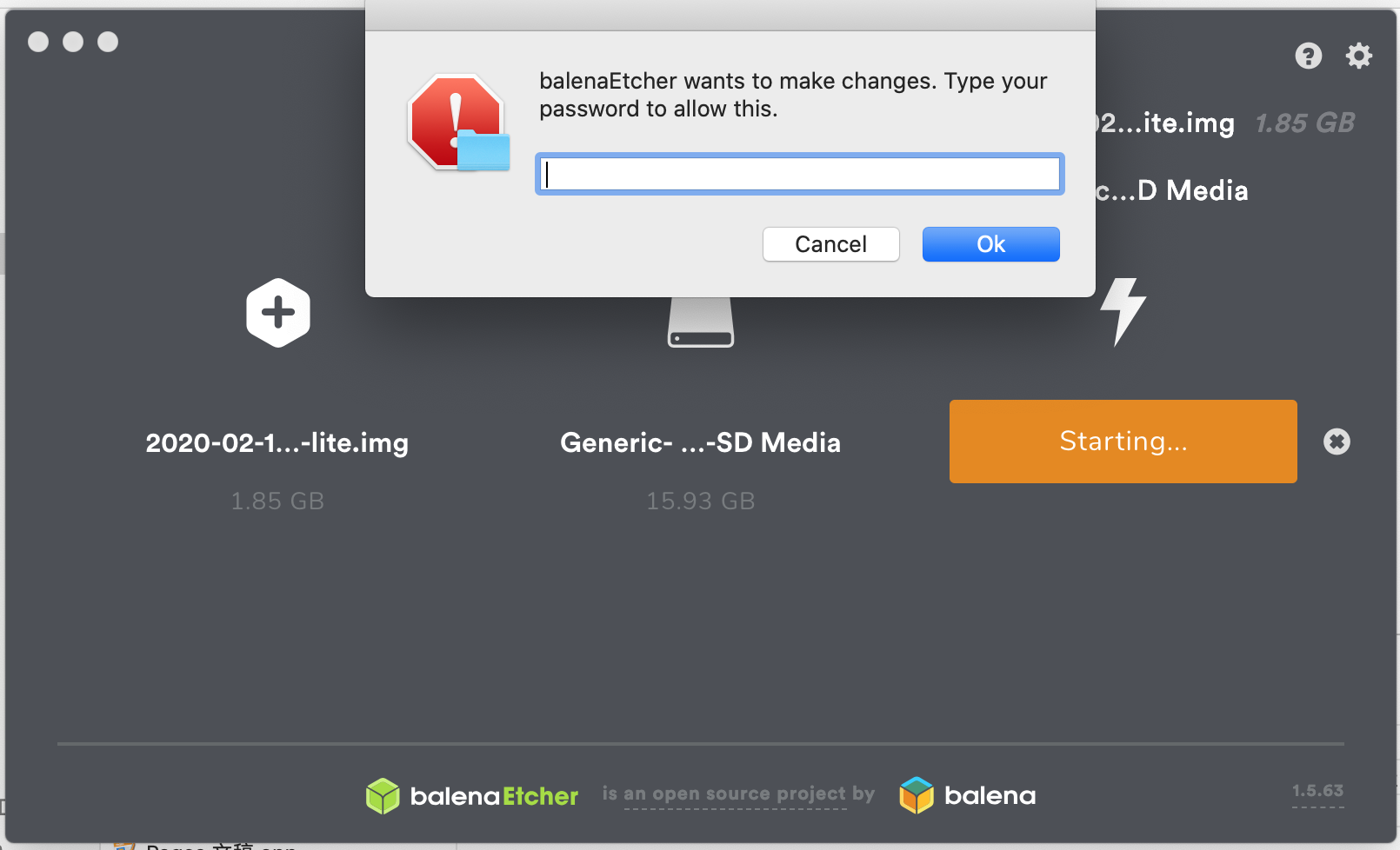
Task: Select the 2020-02-1...-lite.img image name
Action: [x=277, y=443]
